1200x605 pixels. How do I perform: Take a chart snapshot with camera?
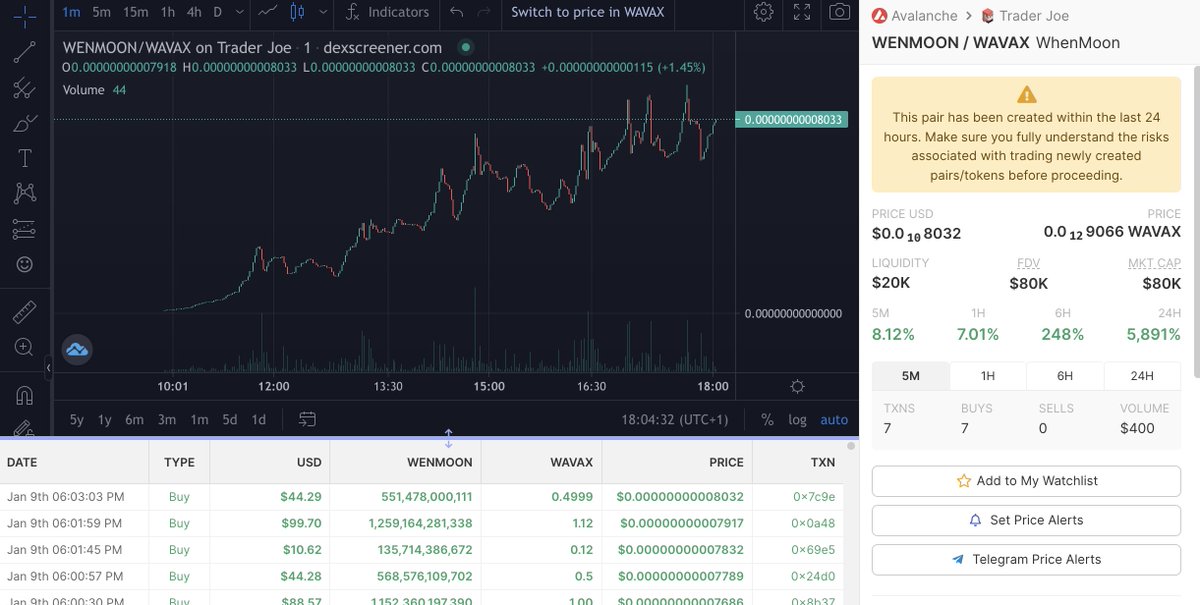pyautogui.click(x=840, y=12)
